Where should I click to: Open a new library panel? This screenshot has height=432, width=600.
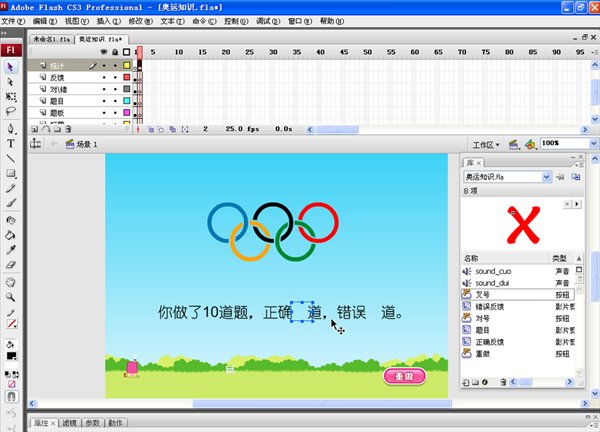[x=576, y=177]
